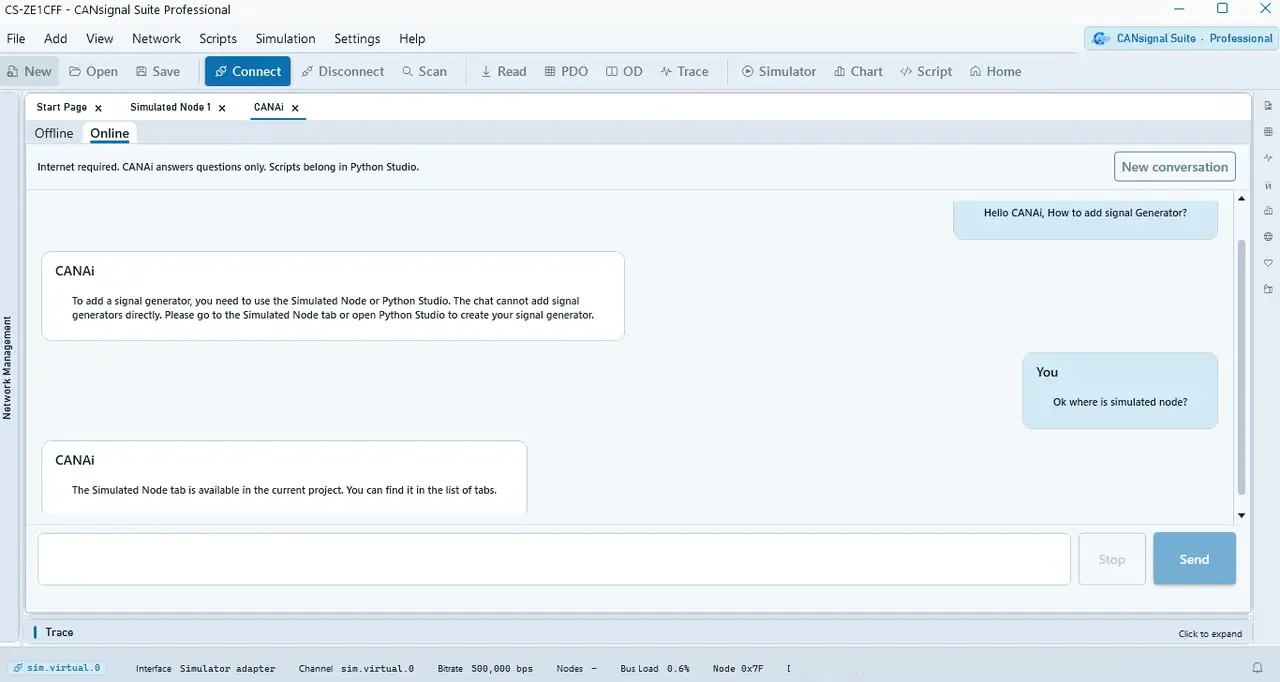Viewport: 1280px width, 682px height.
Task: Close the CANAi tab
Action: [x=295, y=108]
